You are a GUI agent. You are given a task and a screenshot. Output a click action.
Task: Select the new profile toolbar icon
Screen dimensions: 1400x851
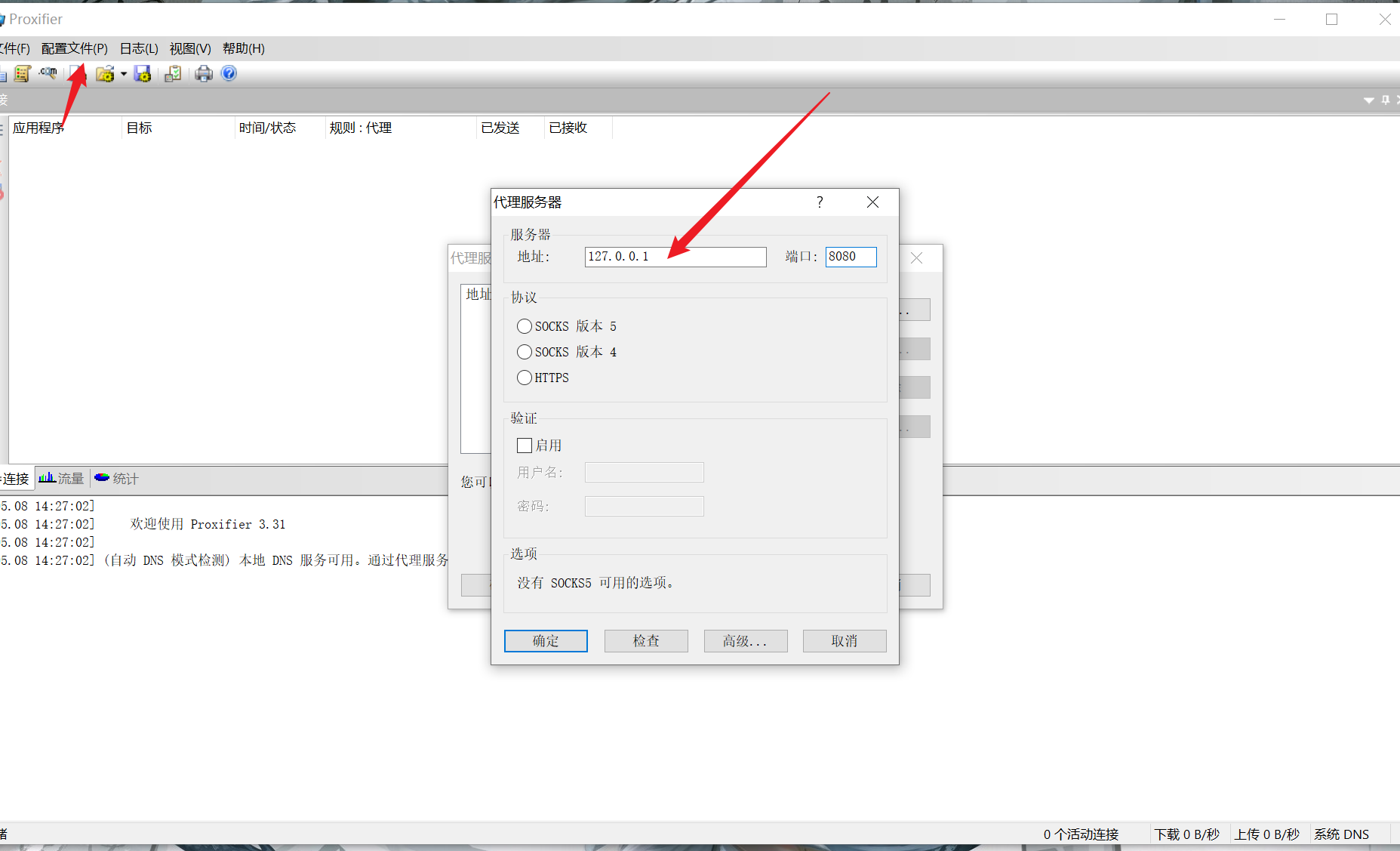[79, 73]
